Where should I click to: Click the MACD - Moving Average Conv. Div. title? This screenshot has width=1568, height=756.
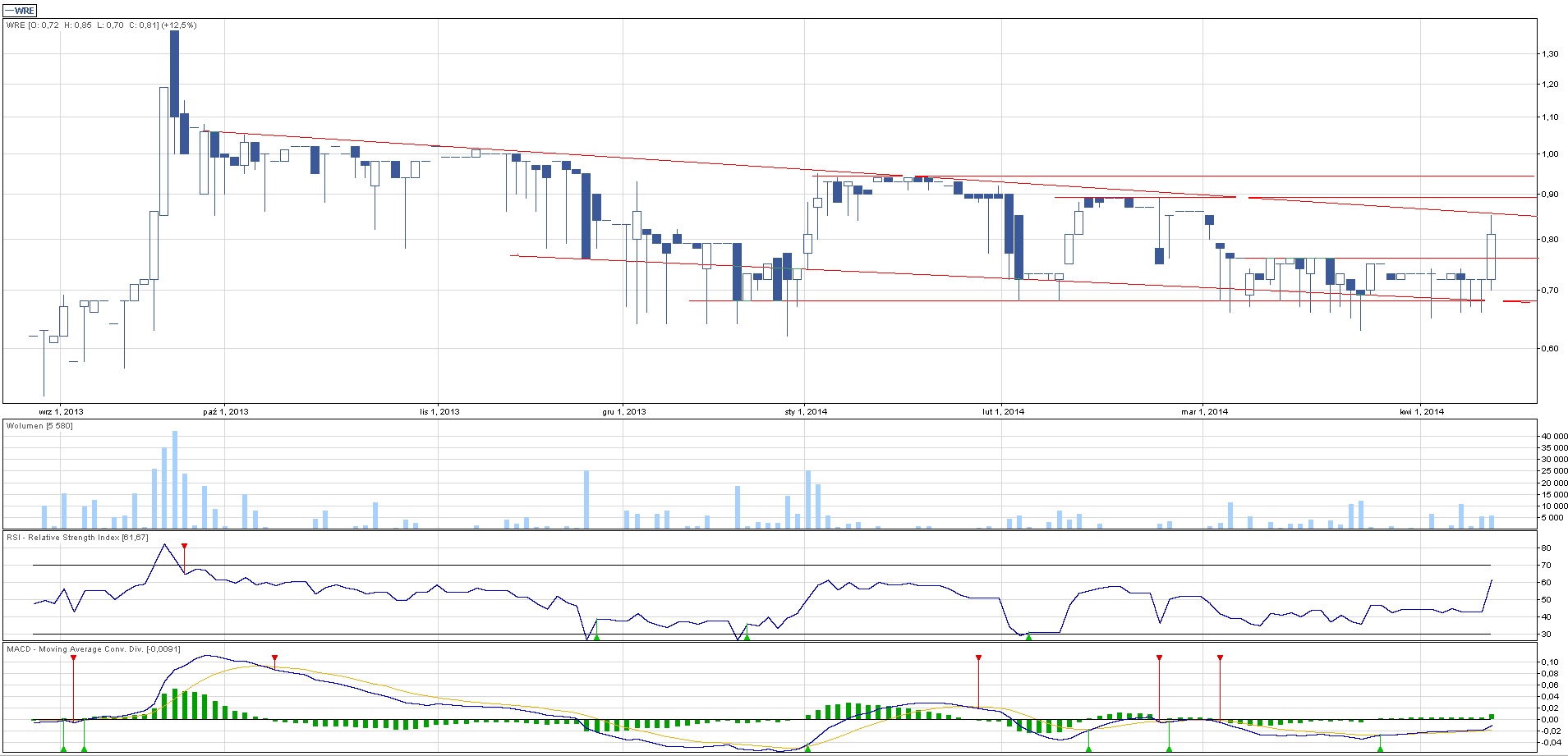(x=93, y=649)
